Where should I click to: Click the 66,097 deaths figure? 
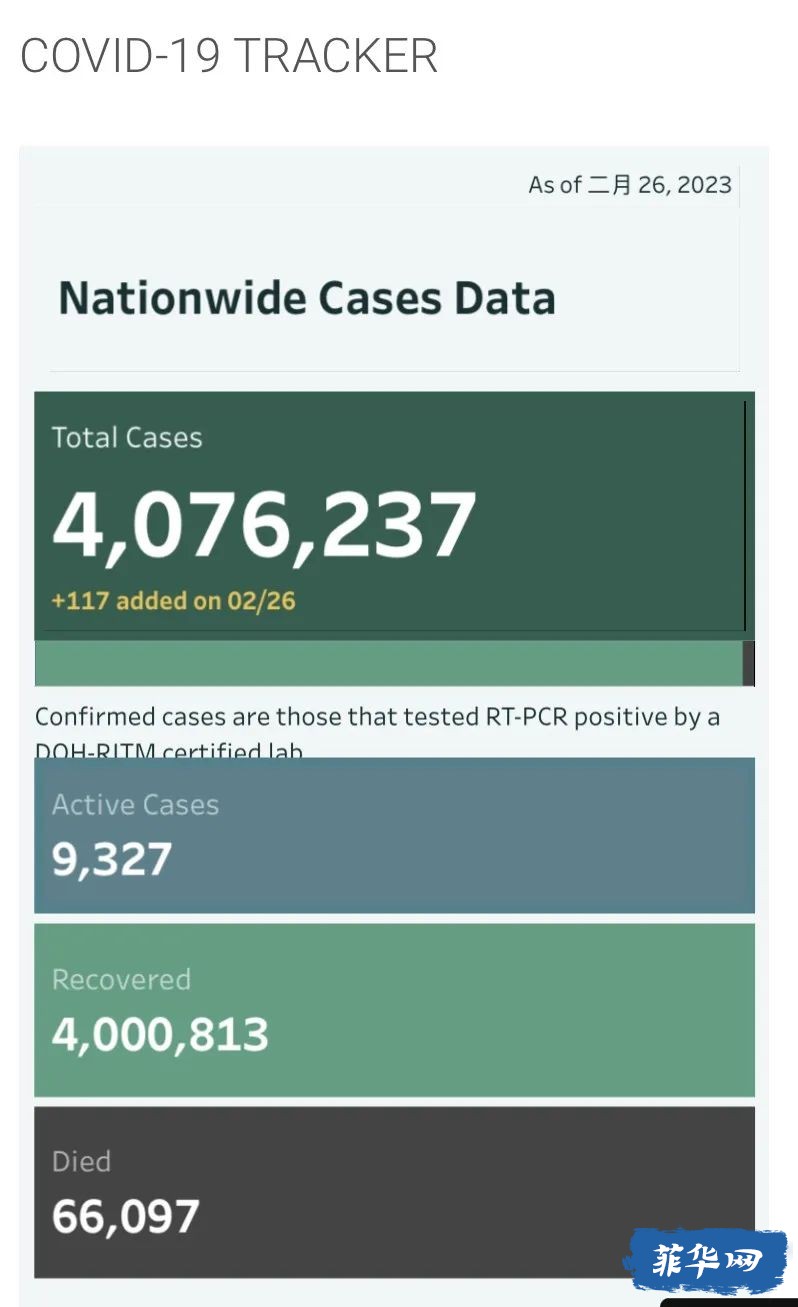click(126, 1216)
